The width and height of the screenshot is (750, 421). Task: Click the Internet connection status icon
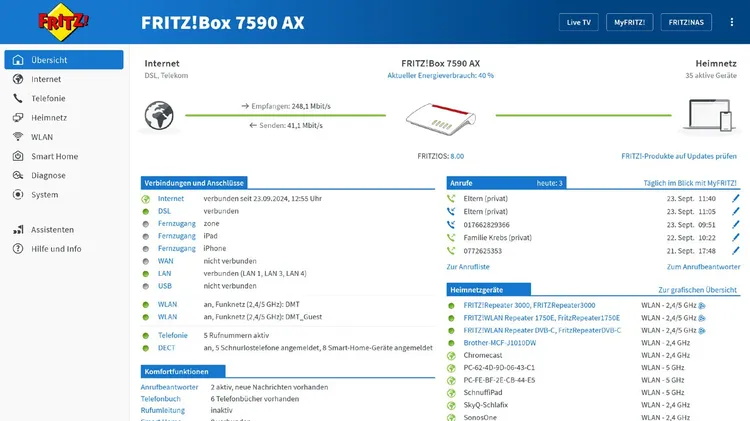(145, 199)
